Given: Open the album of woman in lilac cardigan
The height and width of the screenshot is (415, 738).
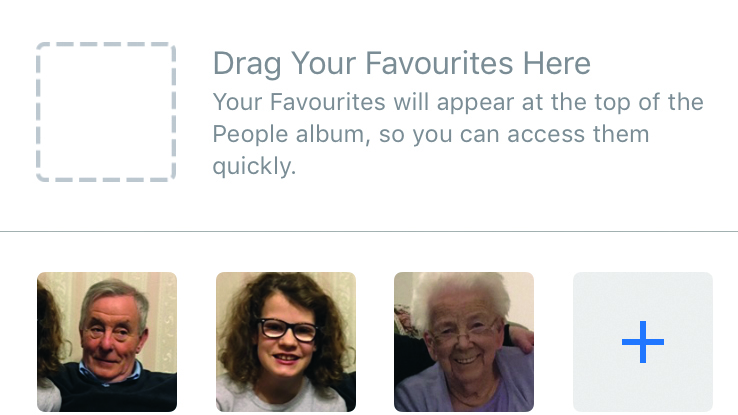Looking at the screenshot, I should (x=464, y=342).
